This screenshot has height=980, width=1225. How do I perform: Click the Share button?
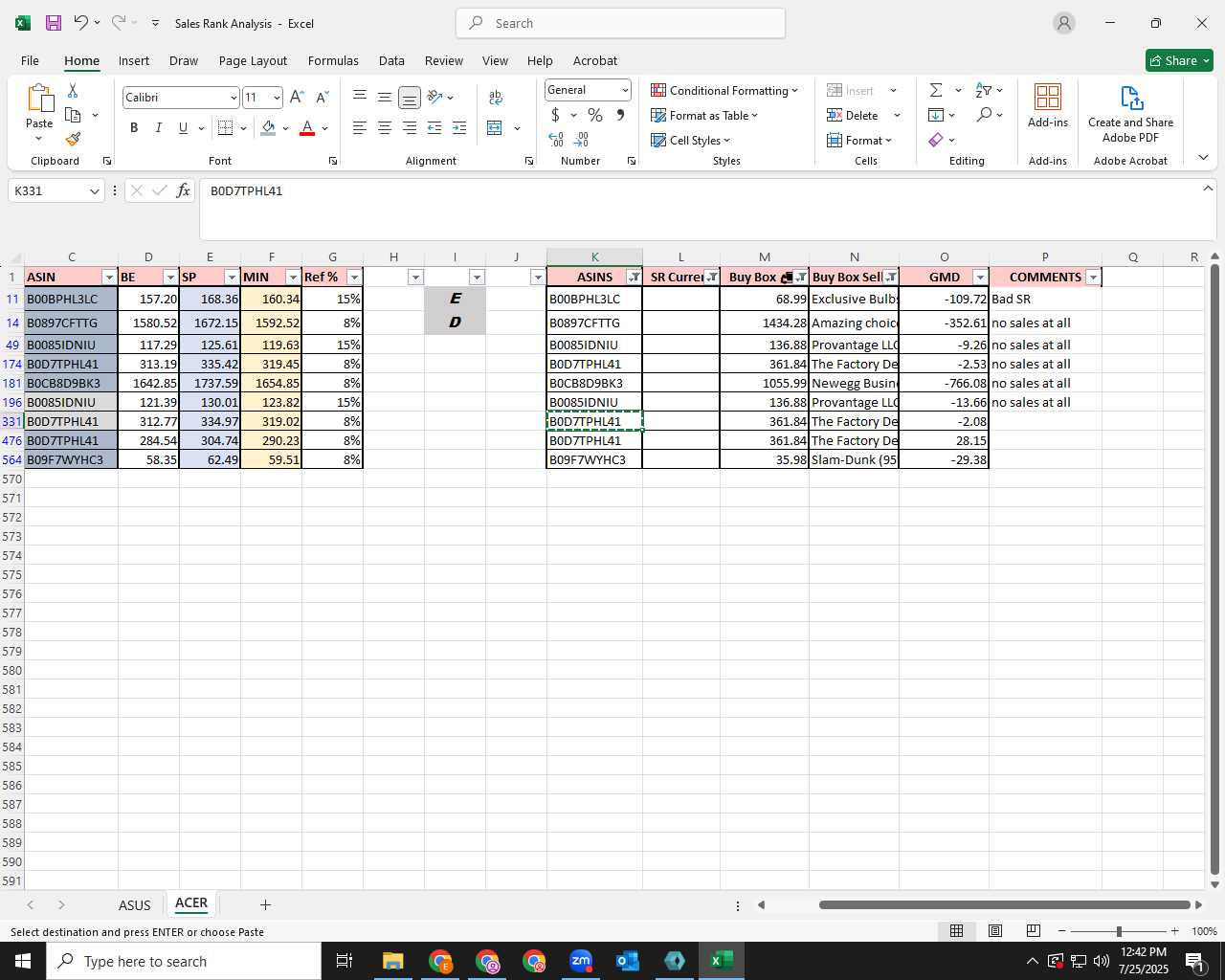pyautogui.click(x=1179, y=60)
